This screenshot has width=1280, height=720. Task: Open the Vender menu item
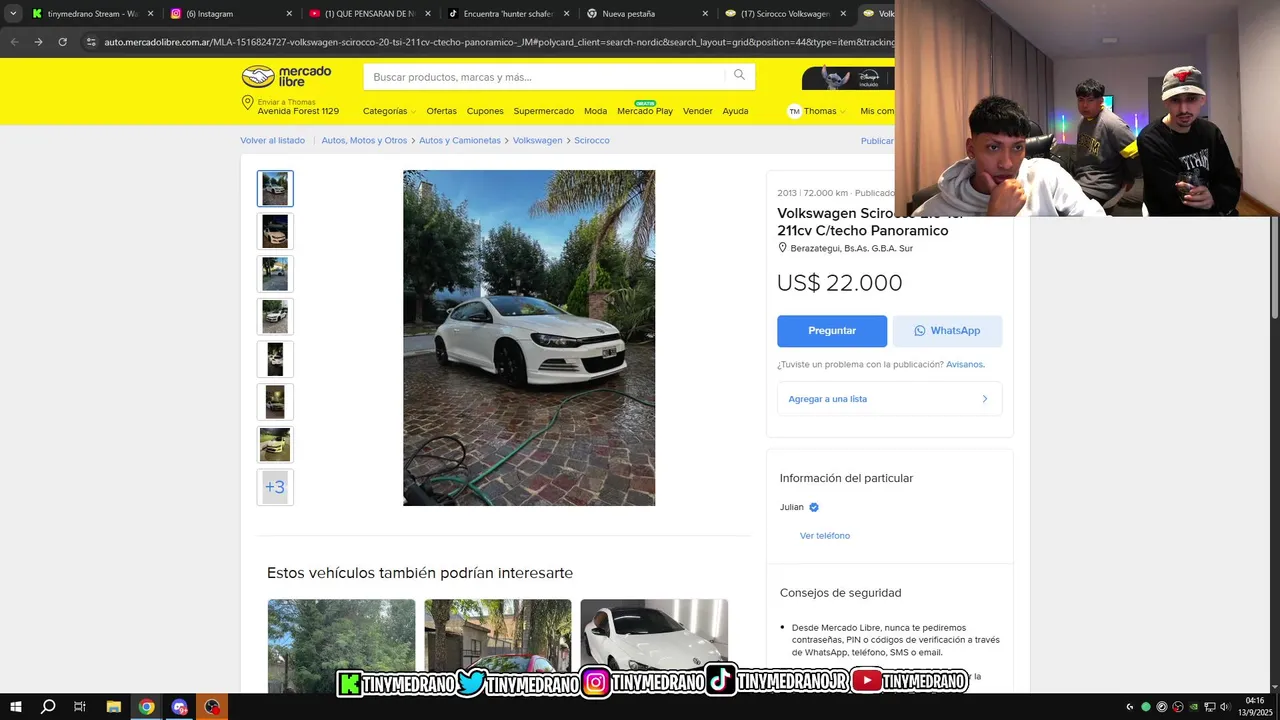point(698,111)
